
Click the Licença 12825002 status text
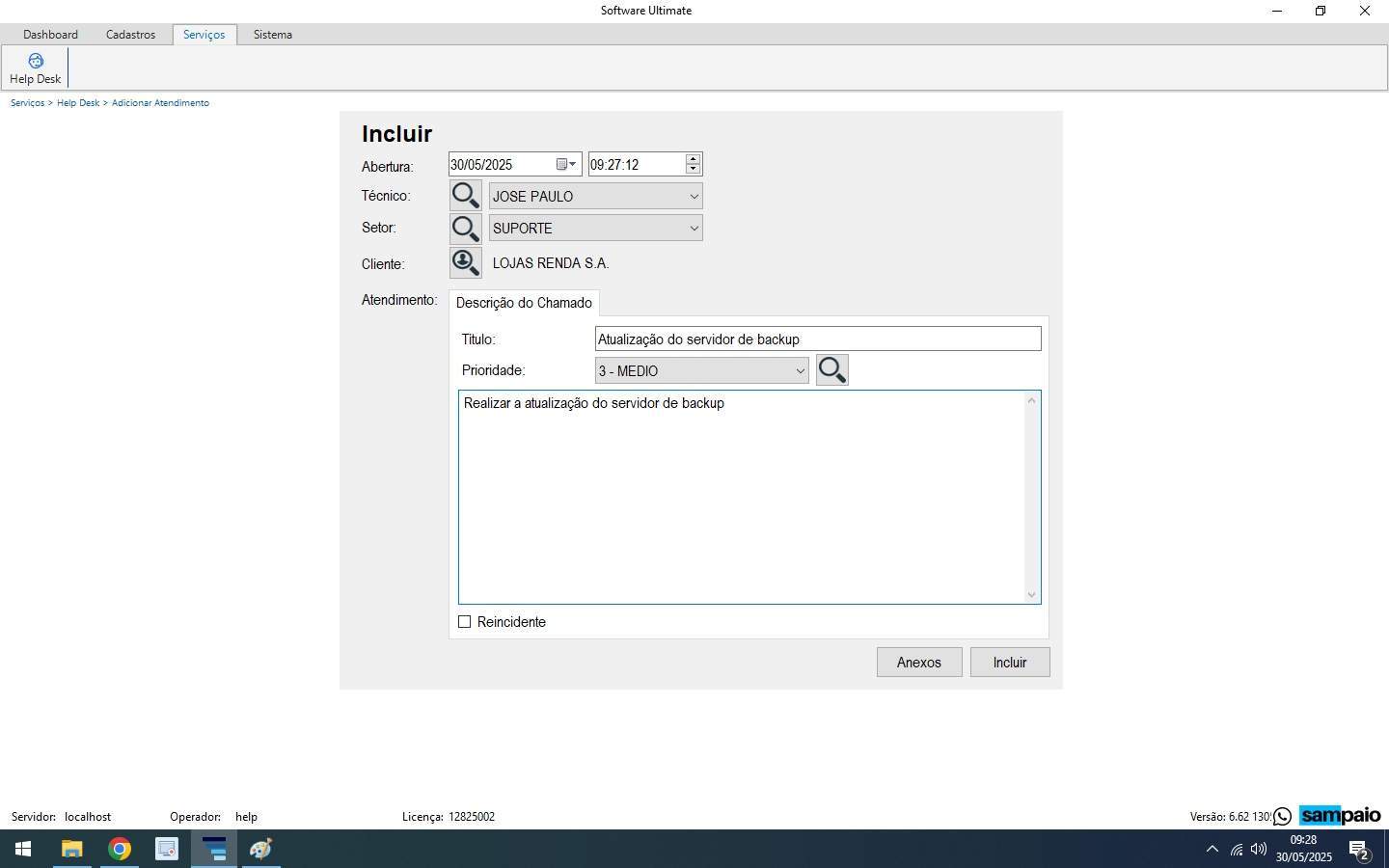click(x=449, y=817)
